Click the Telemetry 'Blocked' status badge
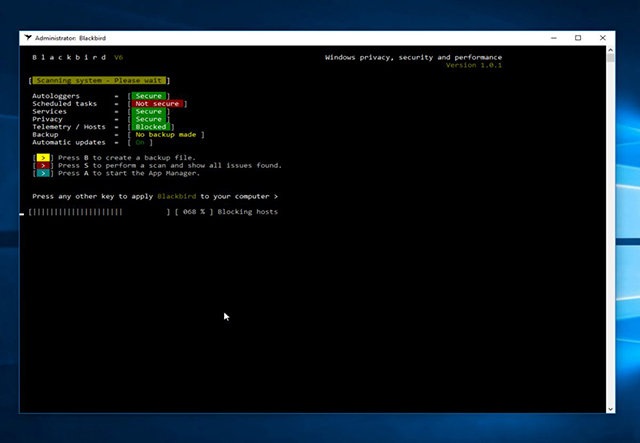This screenshot has height=443, width=640. [151, 127]
